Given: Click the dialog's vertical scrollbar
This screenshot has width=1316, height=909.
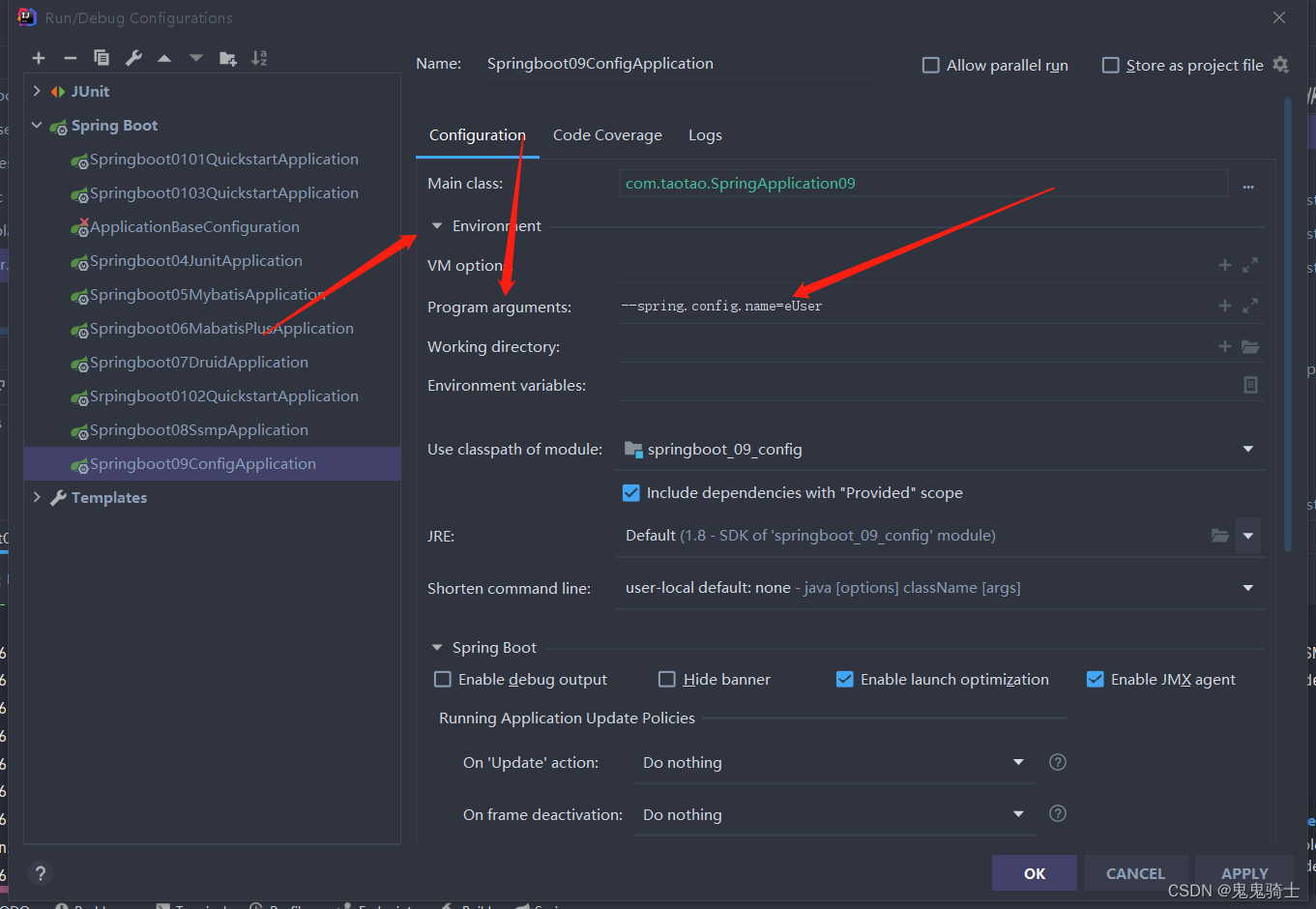Looking at the screenshot, I should (1288, 324).
